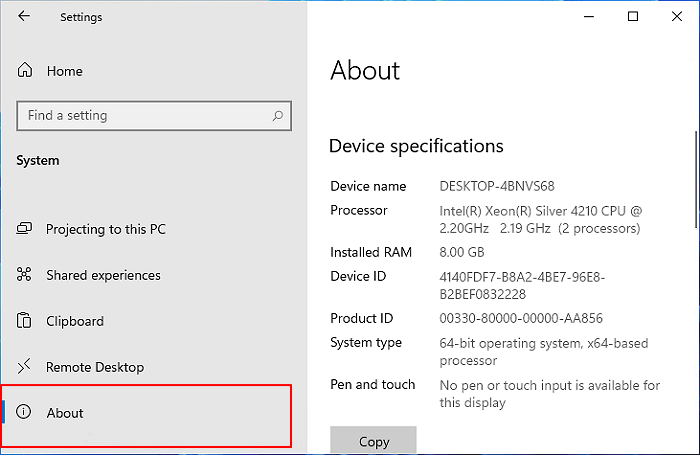Minimize the Settings window
The image size is (700, 455).
(x=589, y=17)
